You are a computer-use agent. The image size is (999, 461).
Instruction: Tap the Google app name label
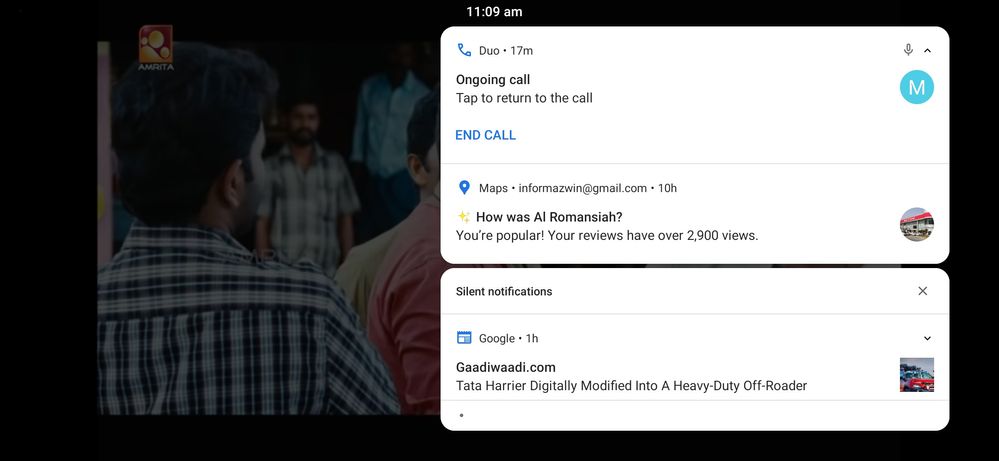coord(496,339)
